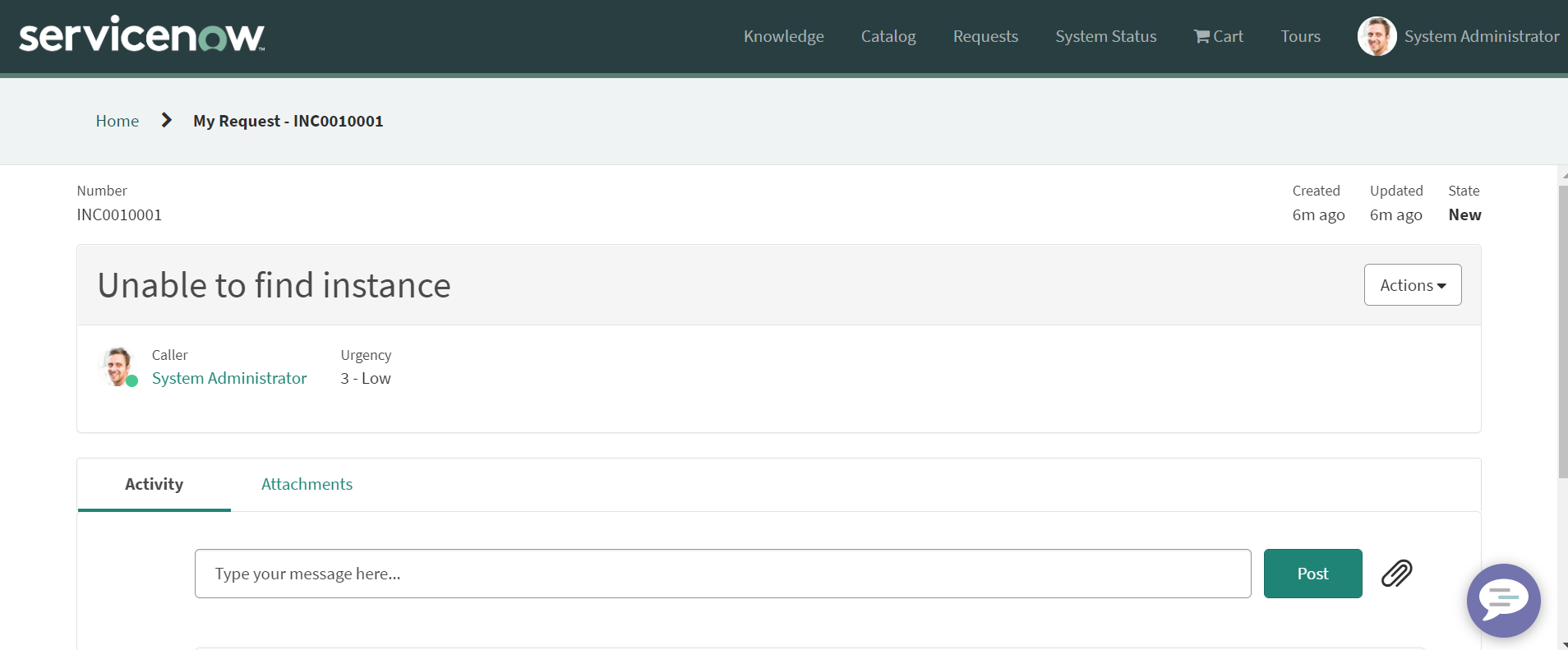The height and width of the screenshot is (650, 1568).
Task: Select the Activity tab
Action: 154,484
